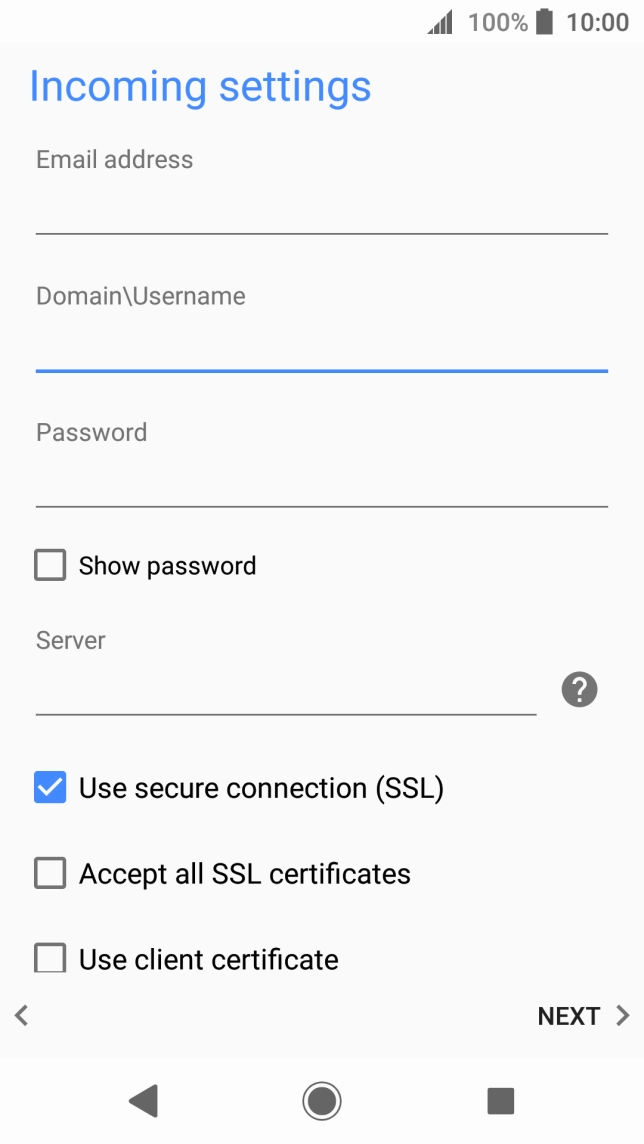
Task: Enable the Use client certificate checkbox
Action: pyautogui.click(x=50, y=959)
